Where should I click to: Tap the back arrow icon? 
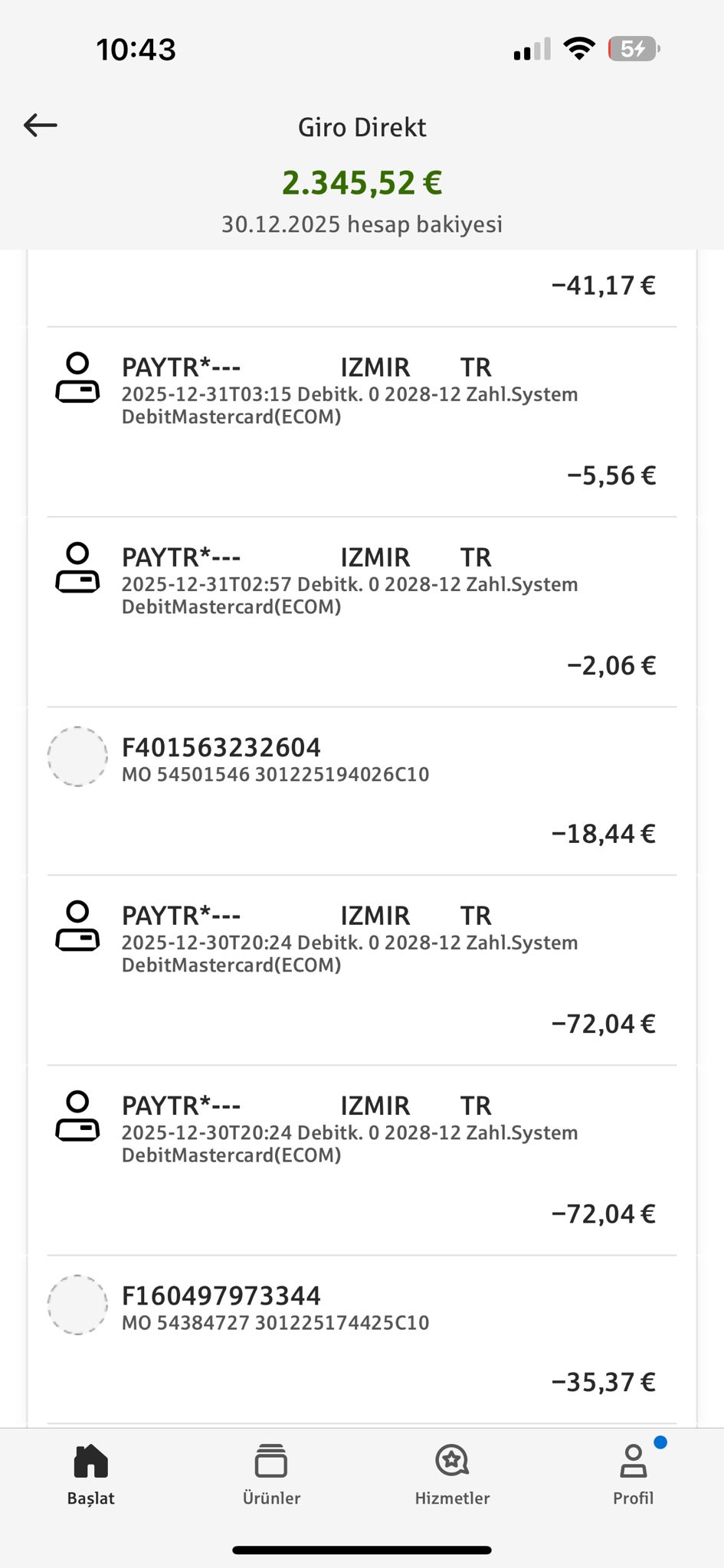pyautogui.click(x=41, y=125)
